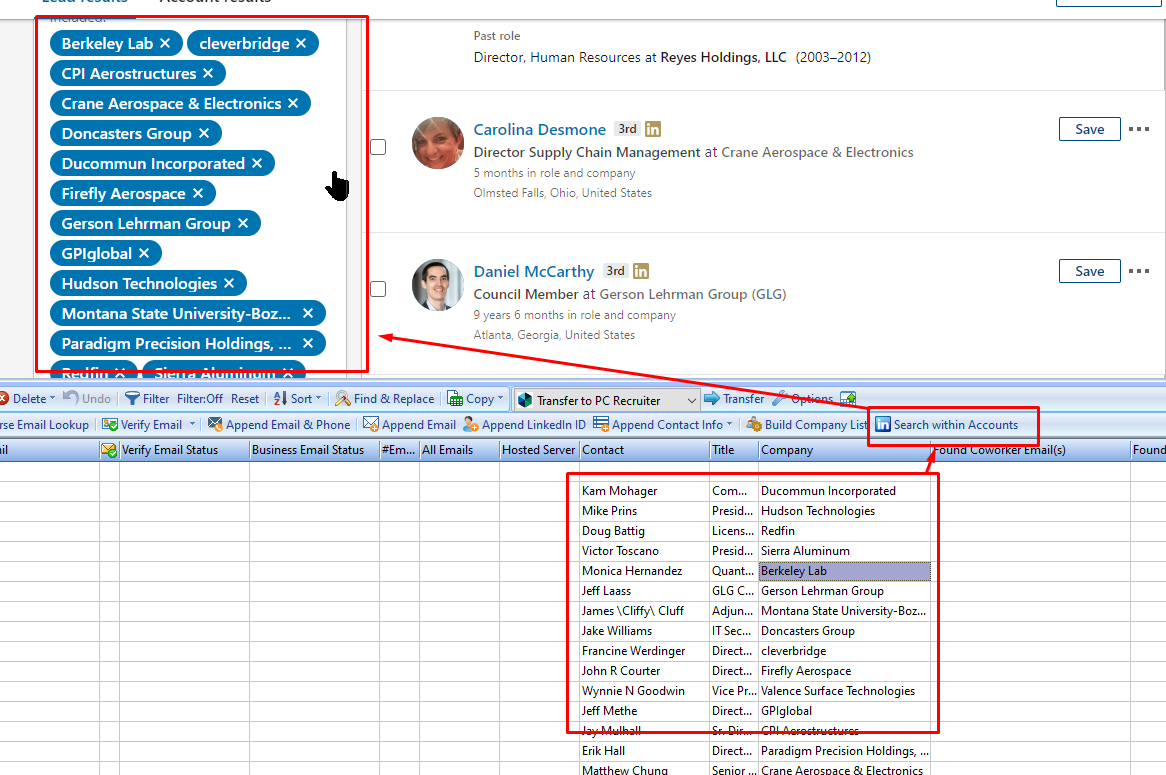Expand the Verify Email dropdown arrow
The width and height of the screenshot is (1166, 775).
pos(192,425)
